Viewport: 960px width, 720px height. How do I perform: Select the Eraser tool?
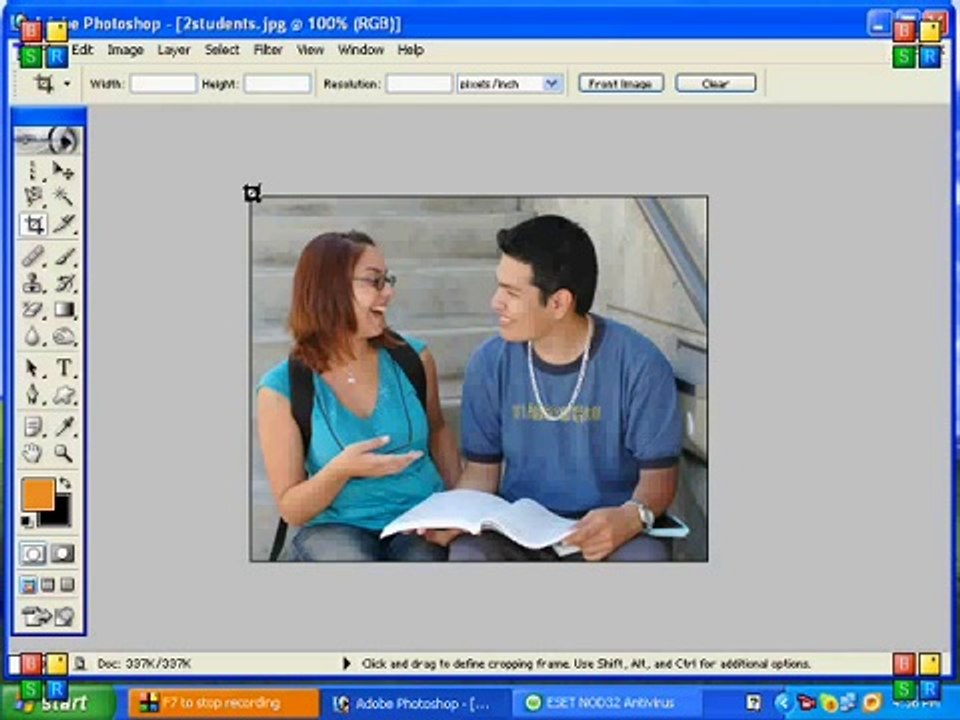(x=33, y=309)
